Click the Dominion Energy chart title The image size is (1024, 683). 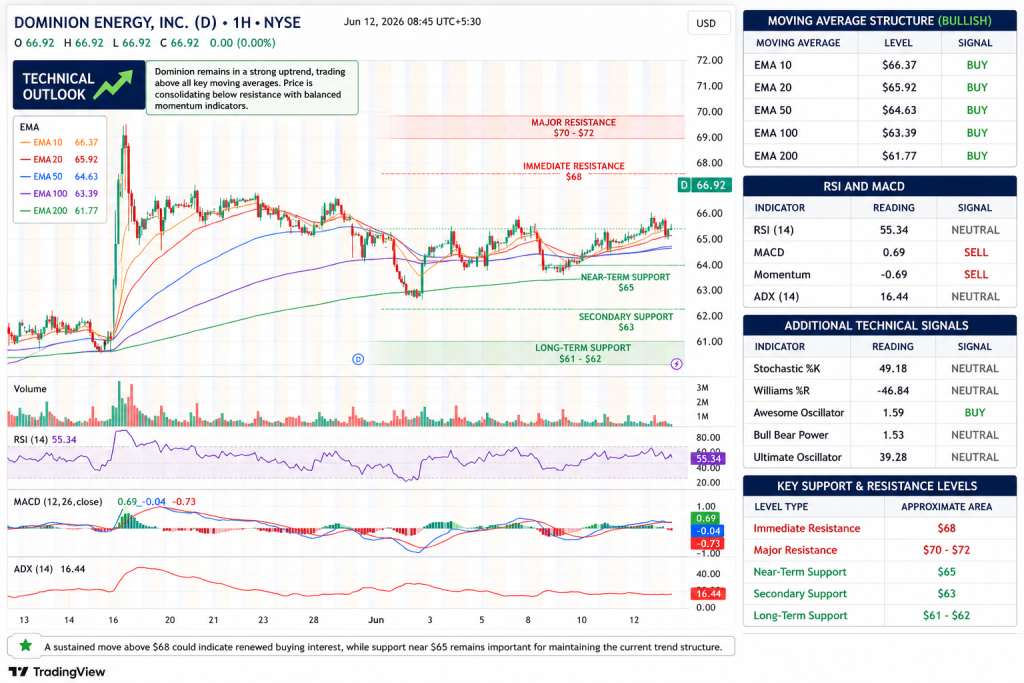coord(157,23)
